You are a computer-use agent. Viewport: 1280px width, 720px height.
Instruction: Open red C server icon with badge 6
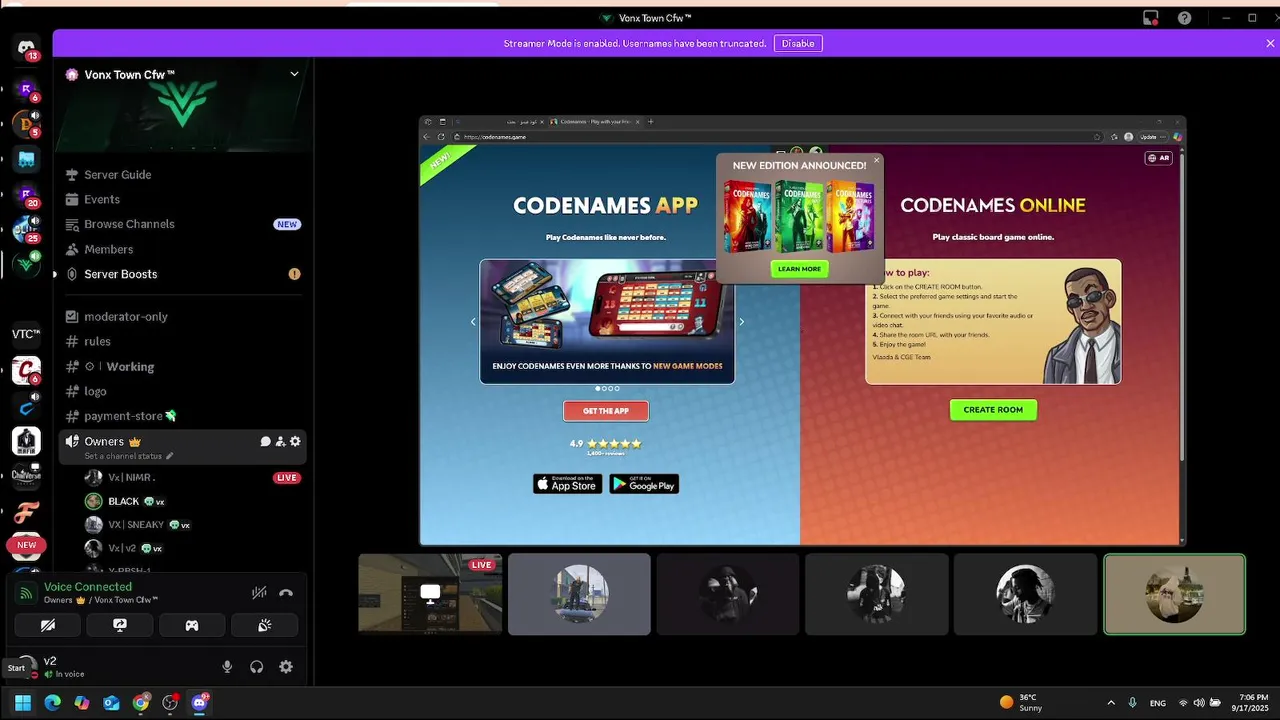click(x=26, y=371)
